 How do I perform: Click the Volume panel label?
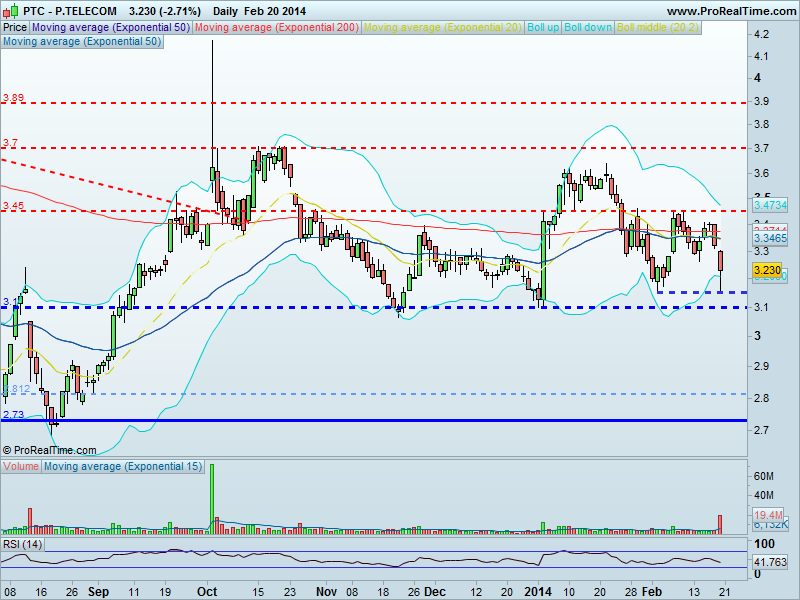pyautogui.click(x=21, y=466)
